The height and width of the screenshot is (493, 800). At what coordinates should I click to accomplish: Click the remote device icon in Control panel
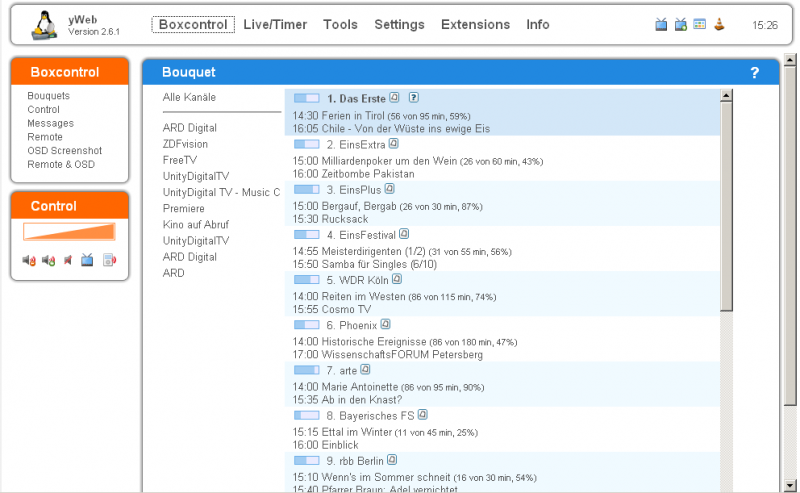[110, 260]
